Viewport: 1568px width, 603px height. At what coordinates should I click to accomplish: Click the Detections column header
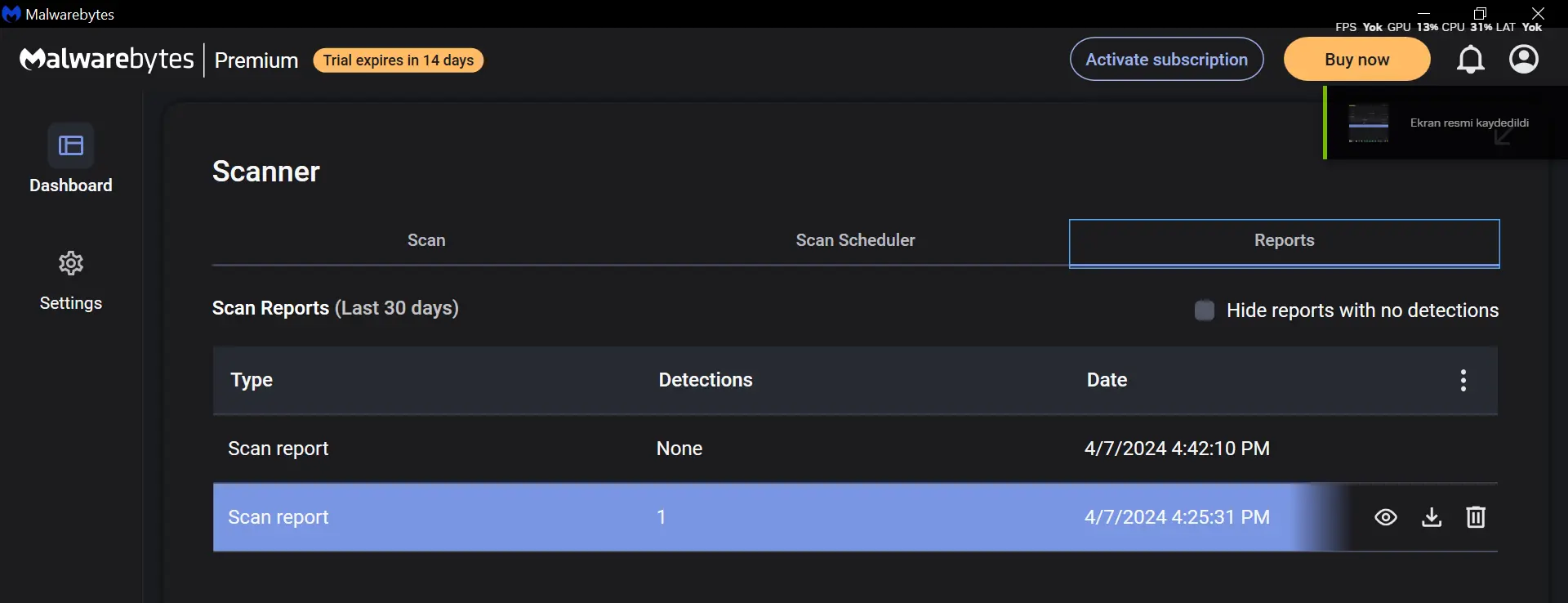(x=706, y=380)
